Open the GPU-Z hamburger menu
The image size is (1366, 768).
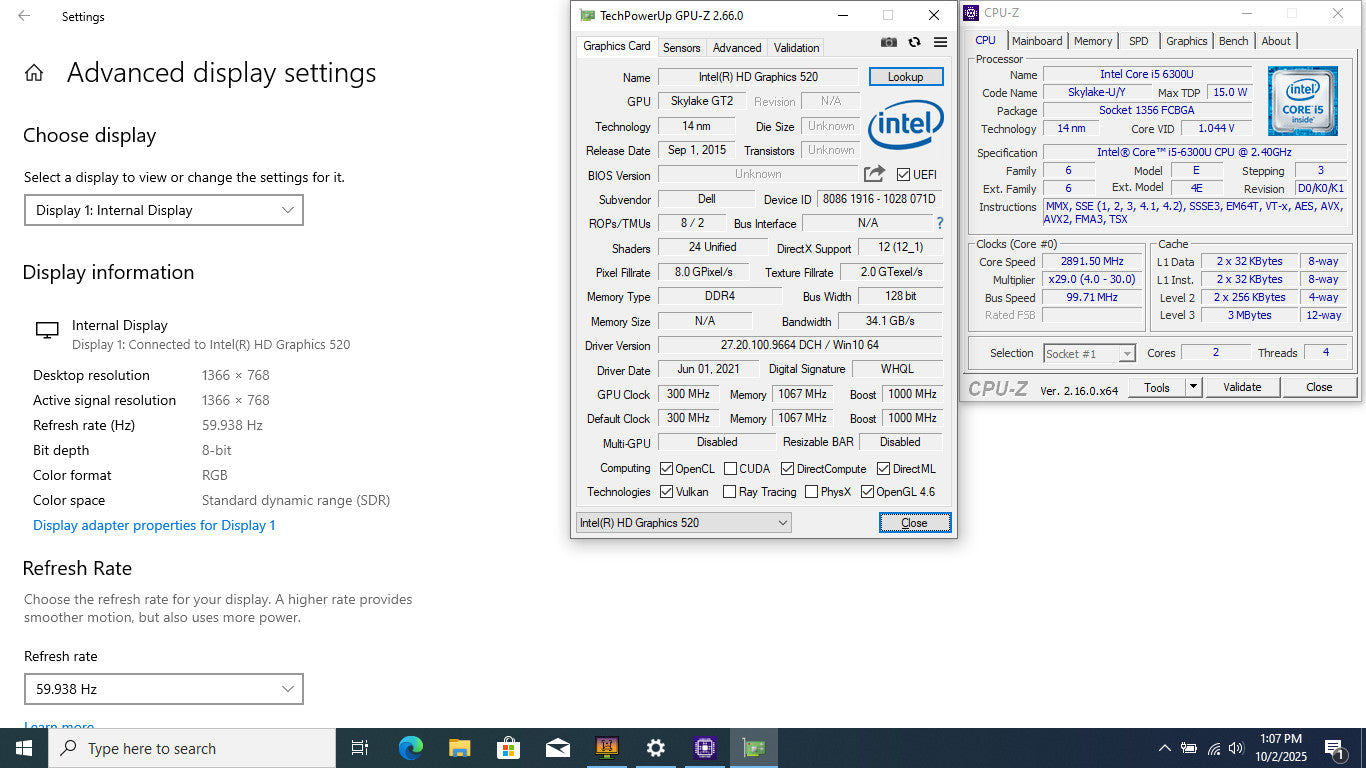(940, 42)
